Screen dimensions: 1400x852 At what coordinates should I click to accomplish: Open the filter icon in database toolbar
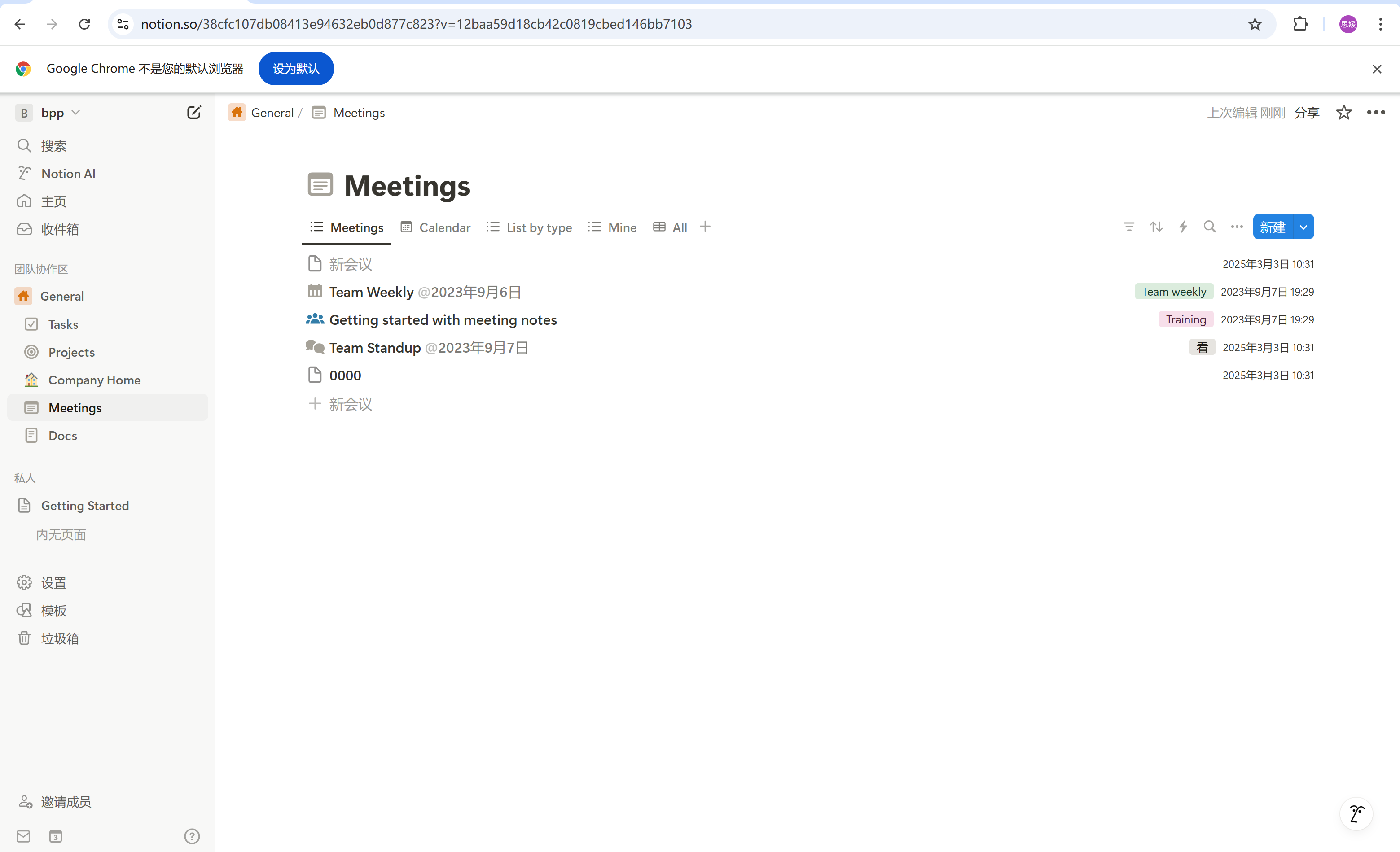pos(1129,227)
